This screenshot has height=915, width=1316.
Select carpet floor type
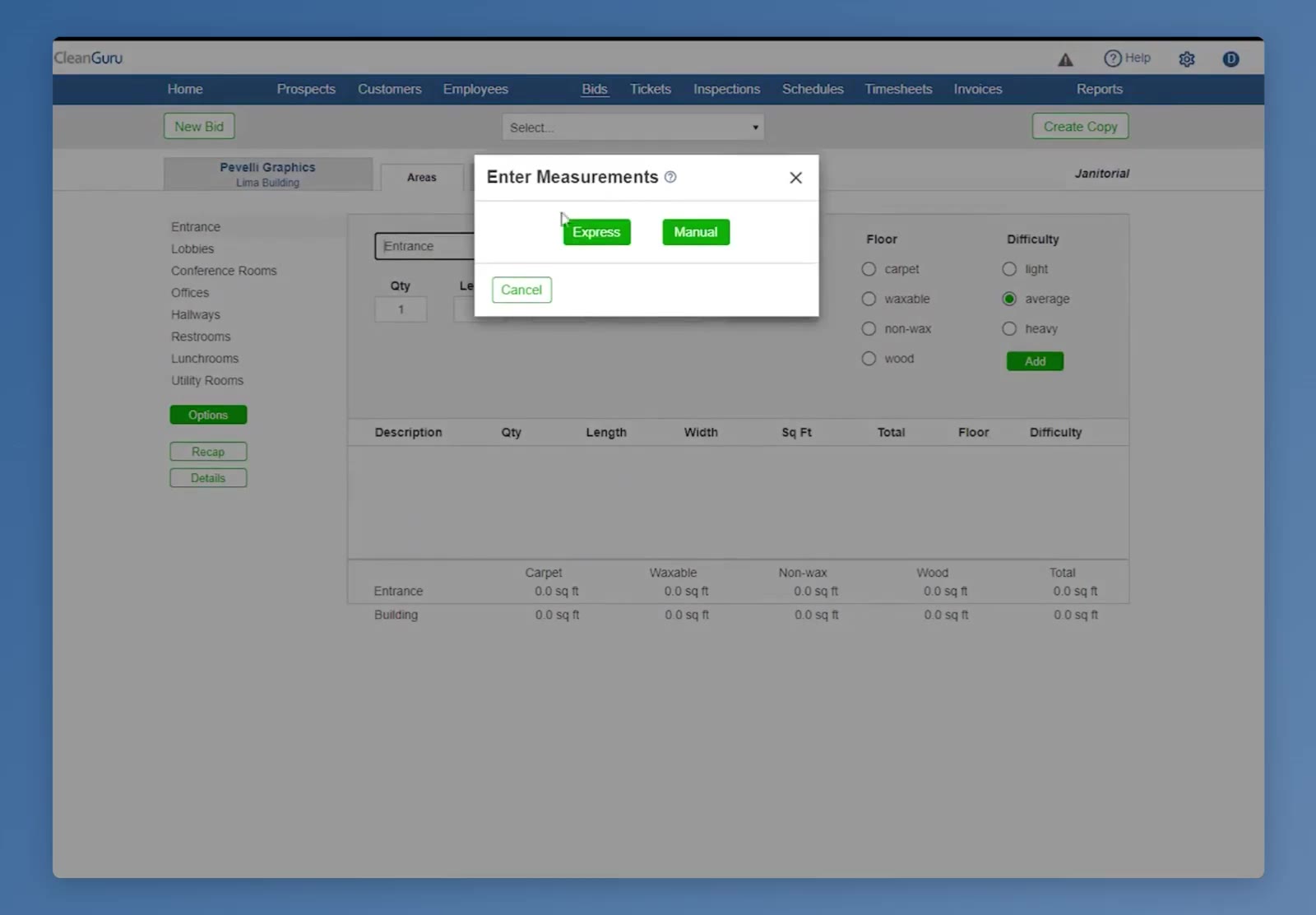point(869,269)
